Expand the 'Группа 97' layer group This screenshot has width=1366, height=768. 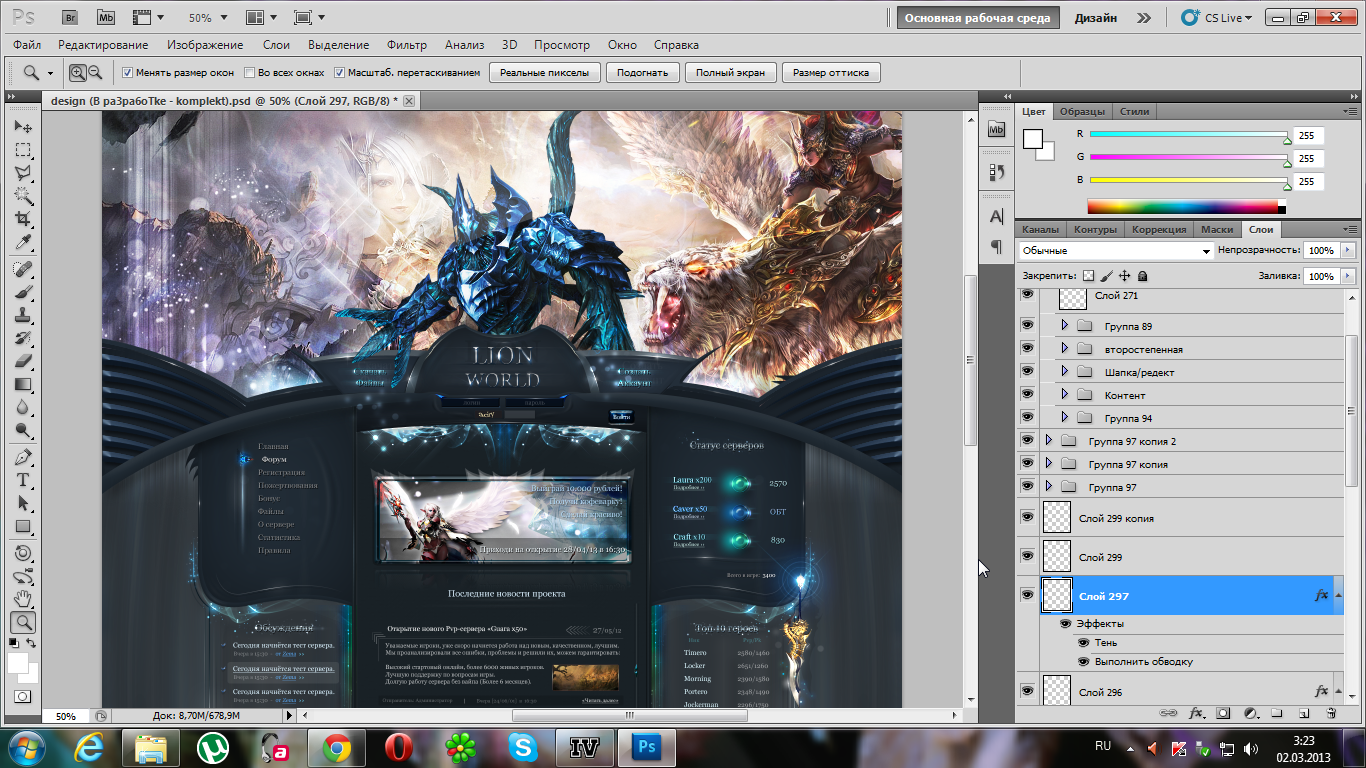pyautogui.click(x=1048, y=487)
